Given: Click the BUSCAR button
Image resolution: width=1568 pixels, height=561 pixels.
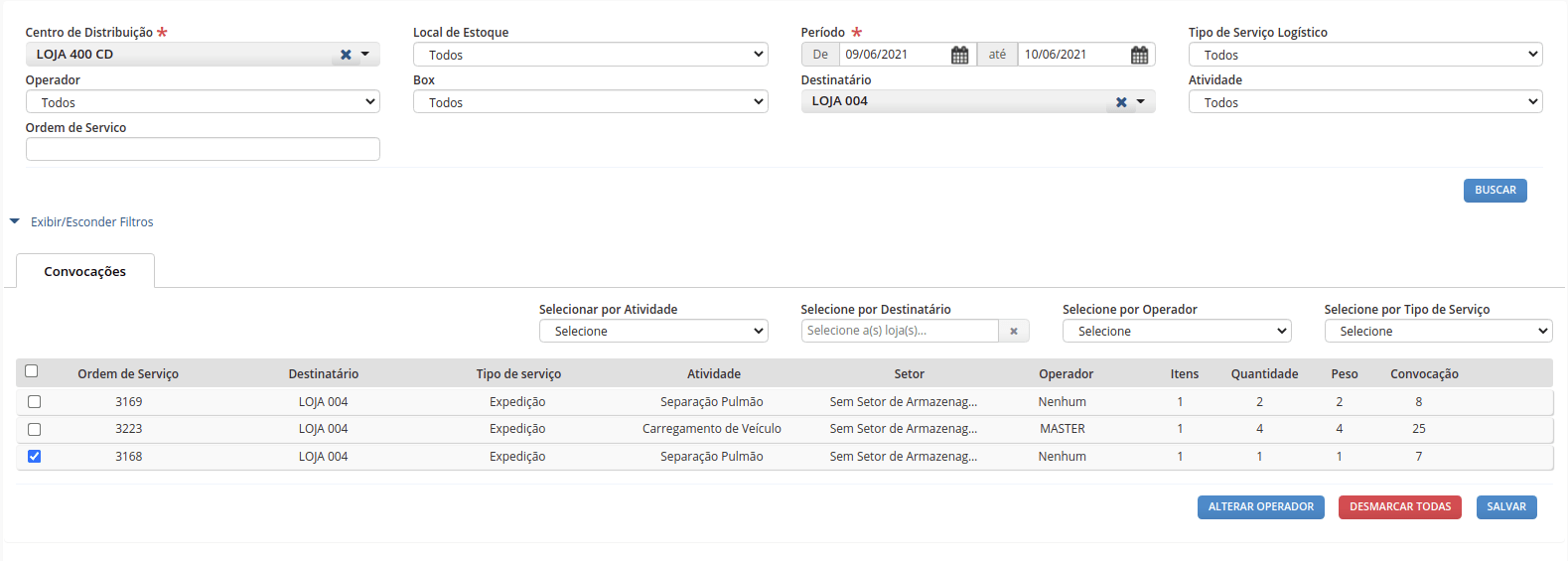Looking at the screenshot, I should (1496, 191).
